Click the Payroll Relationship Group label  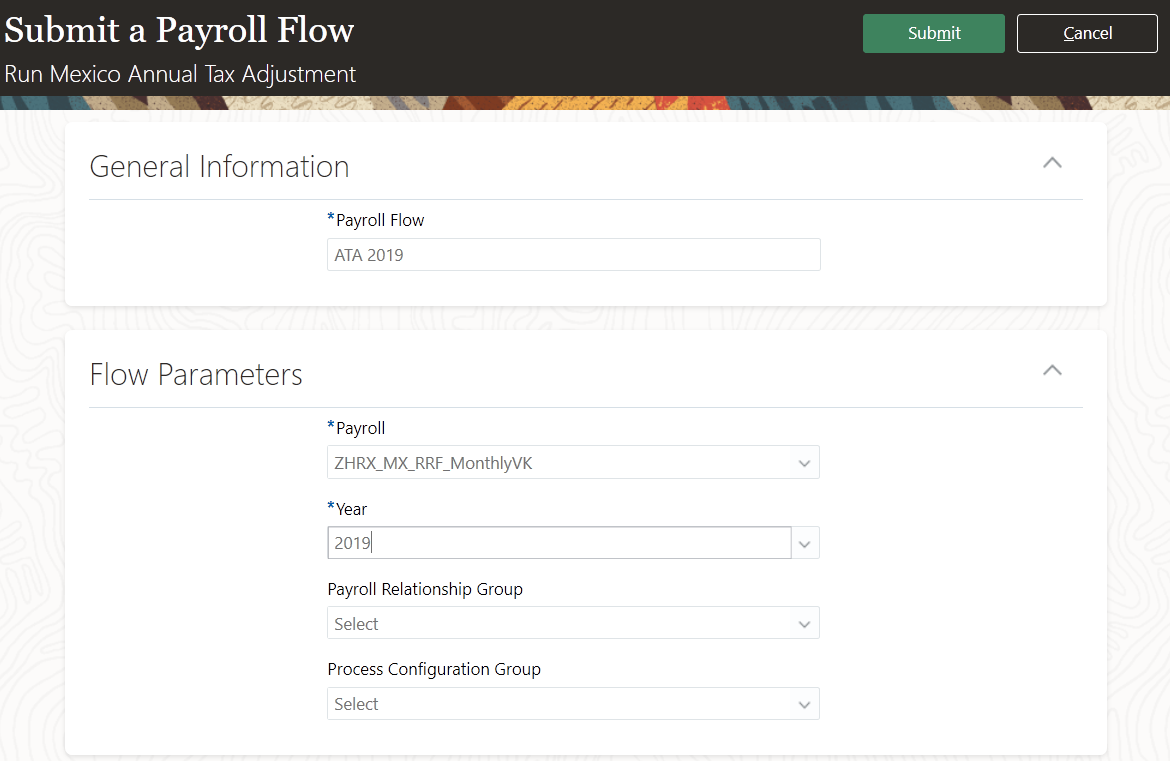click(425, 589)
